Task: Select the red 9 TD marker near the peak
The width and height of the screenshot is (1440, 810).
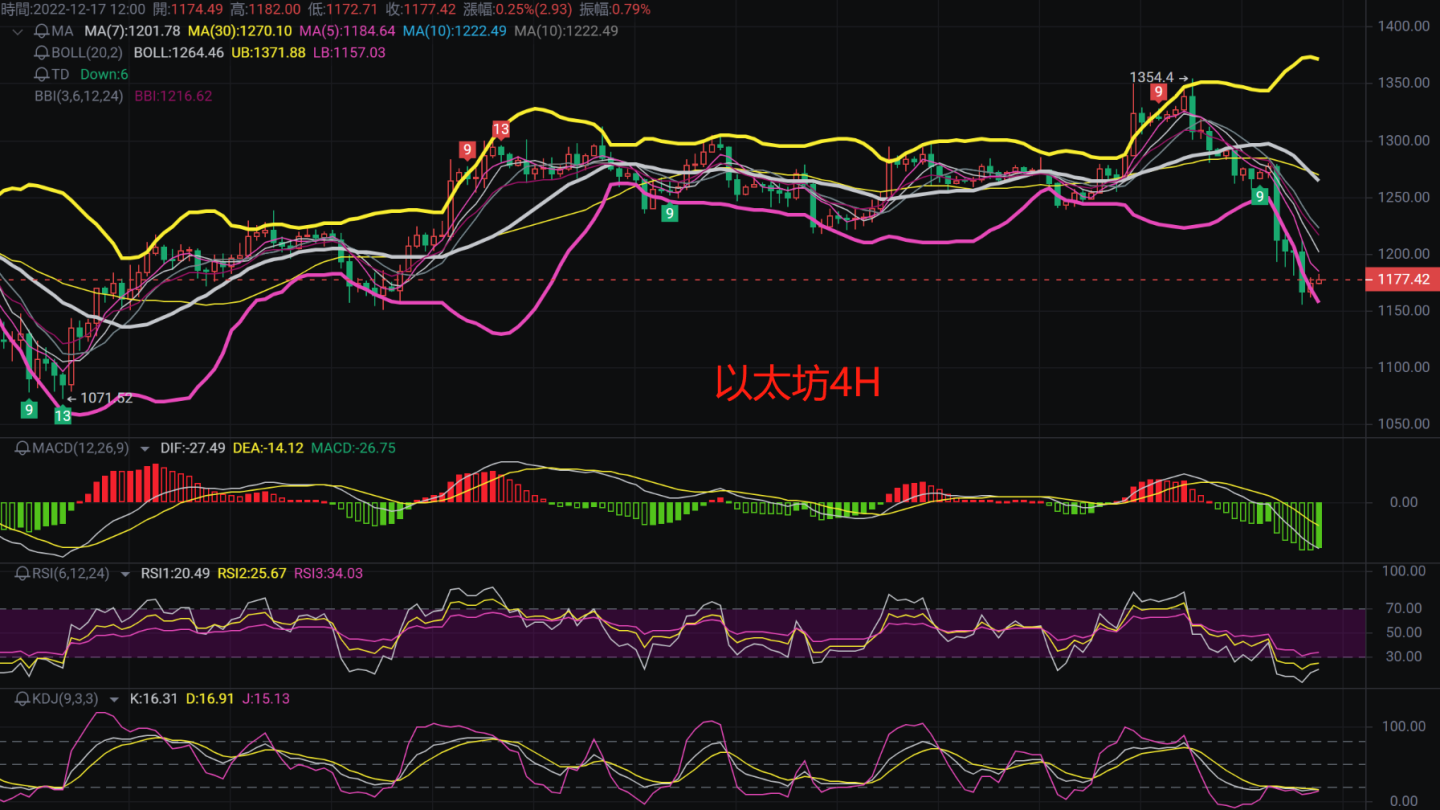Action: tap(1158, 90)
